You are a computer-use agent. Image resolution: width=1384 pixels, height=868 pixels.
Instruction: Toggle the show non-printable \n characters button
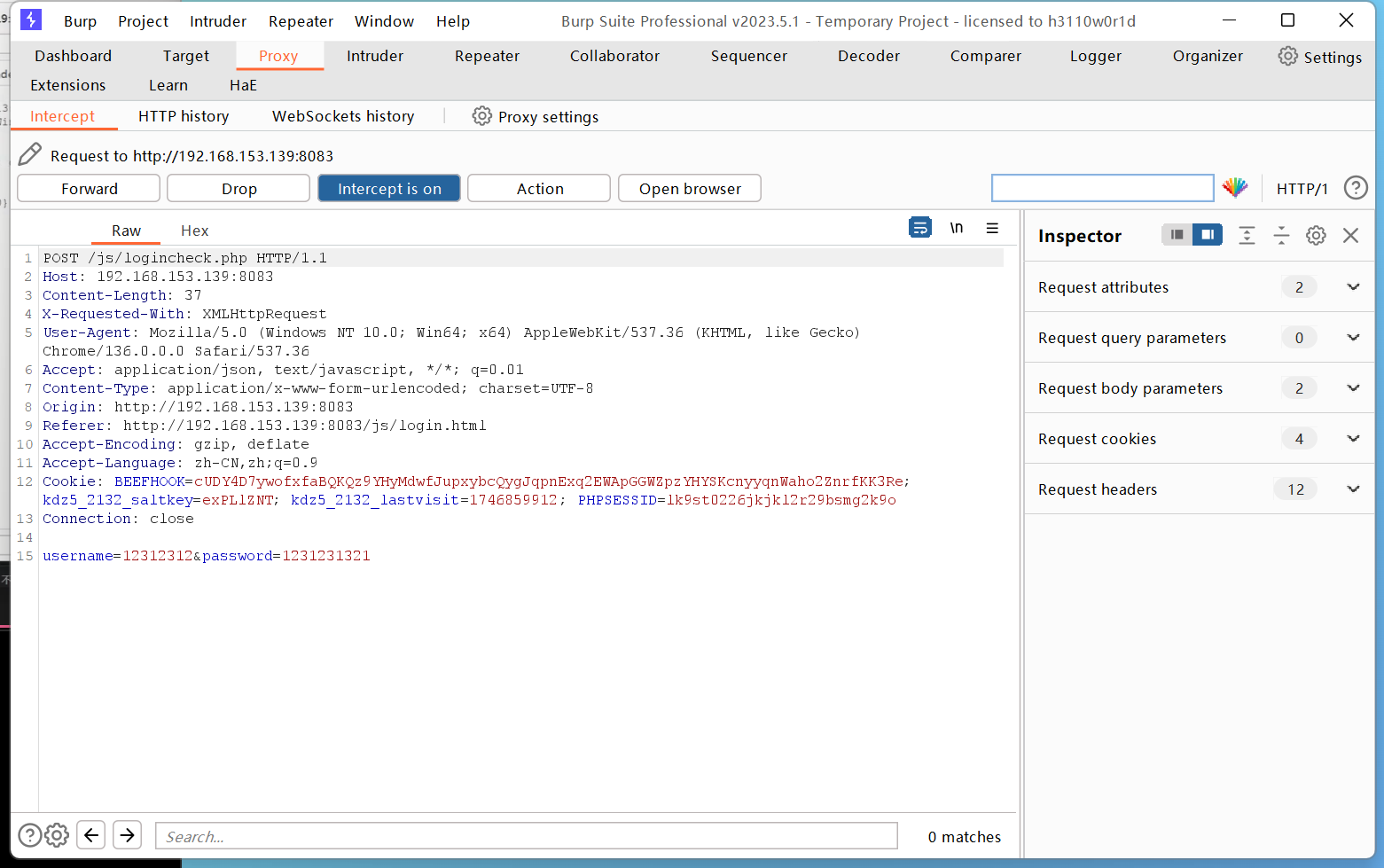[957, 228]
